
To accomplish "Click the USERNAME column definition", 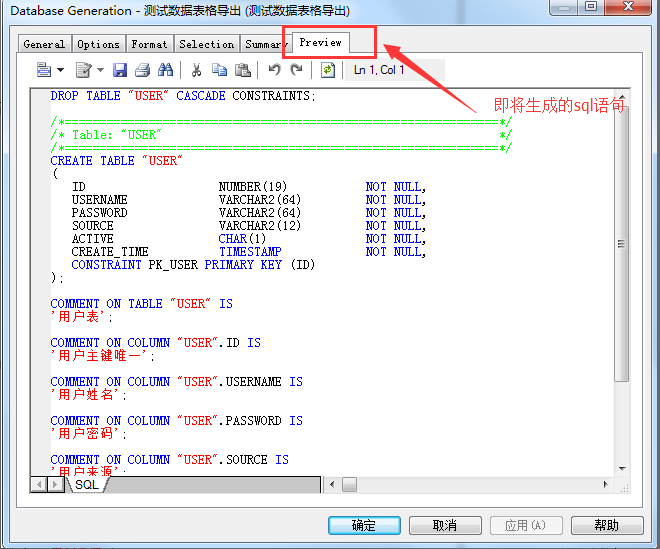I will tap(248, 200).
